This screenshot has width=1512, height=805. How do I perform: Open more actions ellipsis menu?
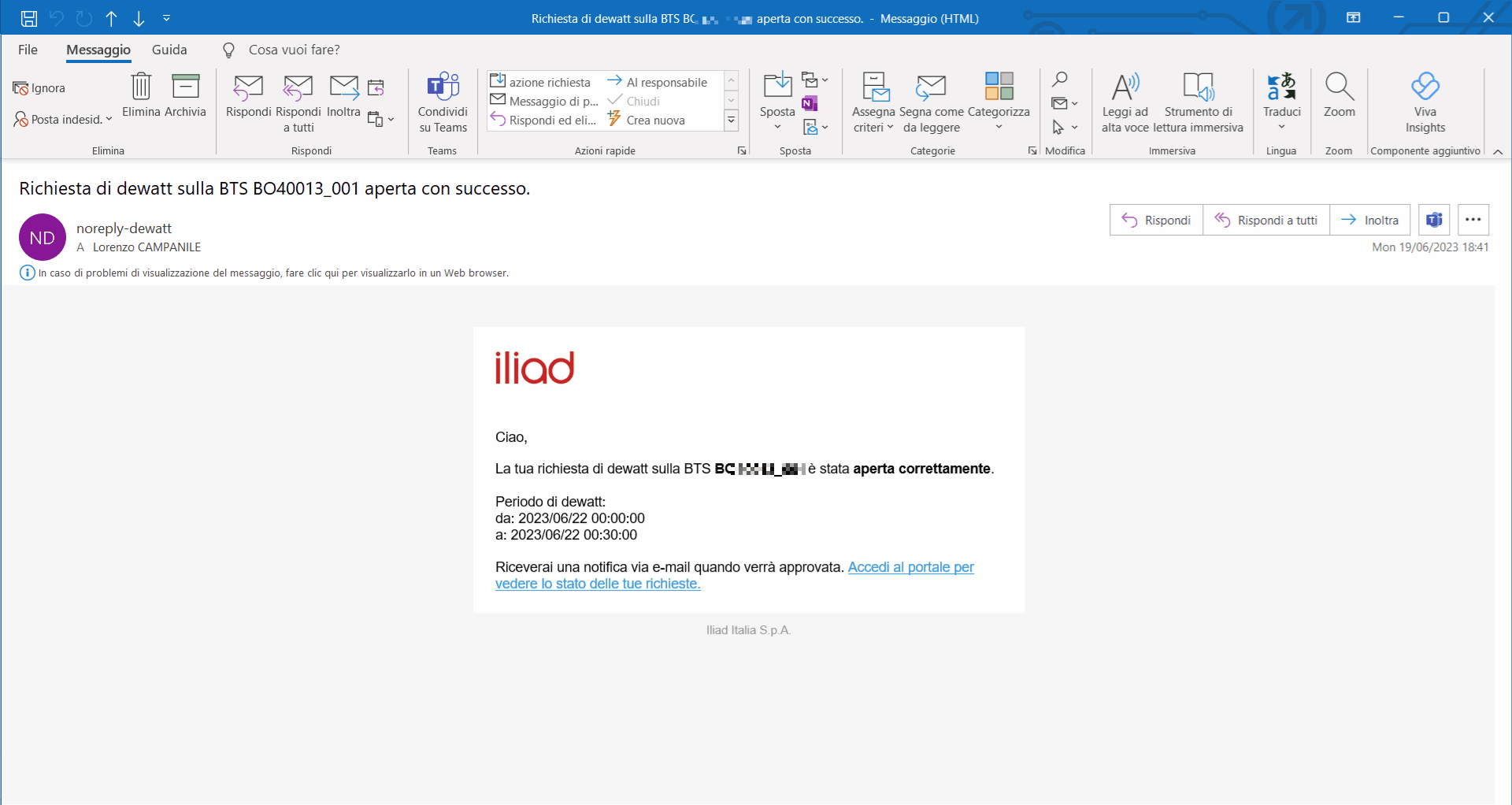pos(1473,220)
